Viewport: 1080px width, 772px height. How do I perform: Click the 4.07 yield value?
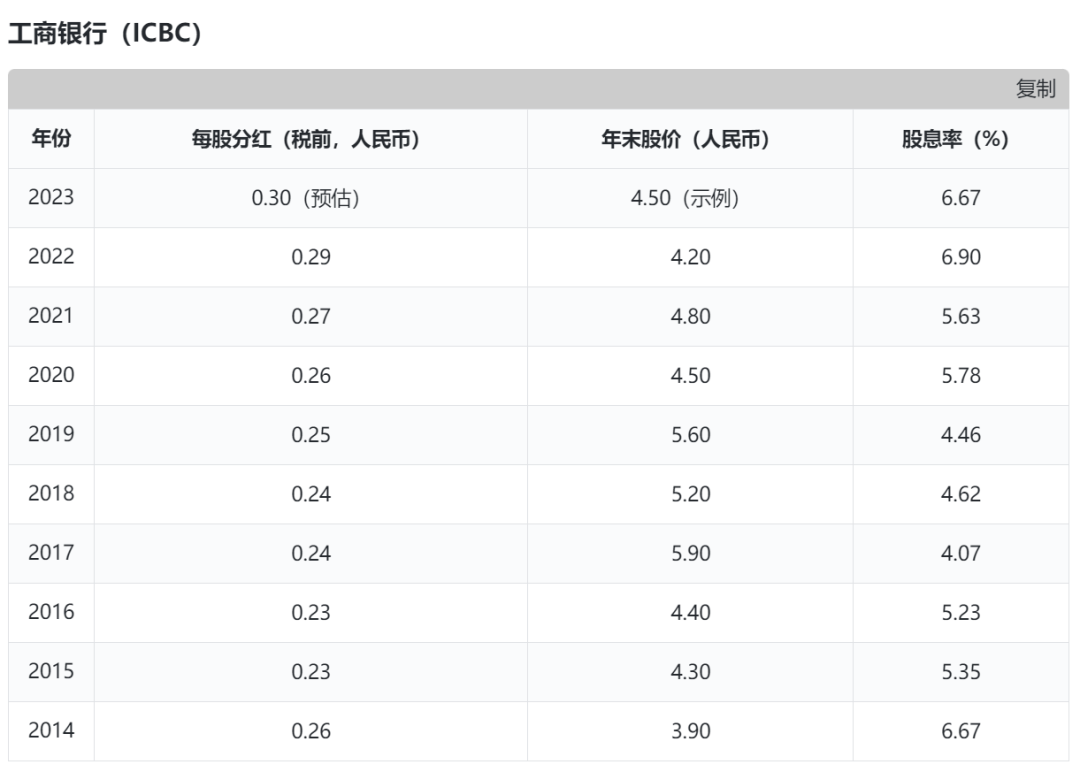[961, 553]
